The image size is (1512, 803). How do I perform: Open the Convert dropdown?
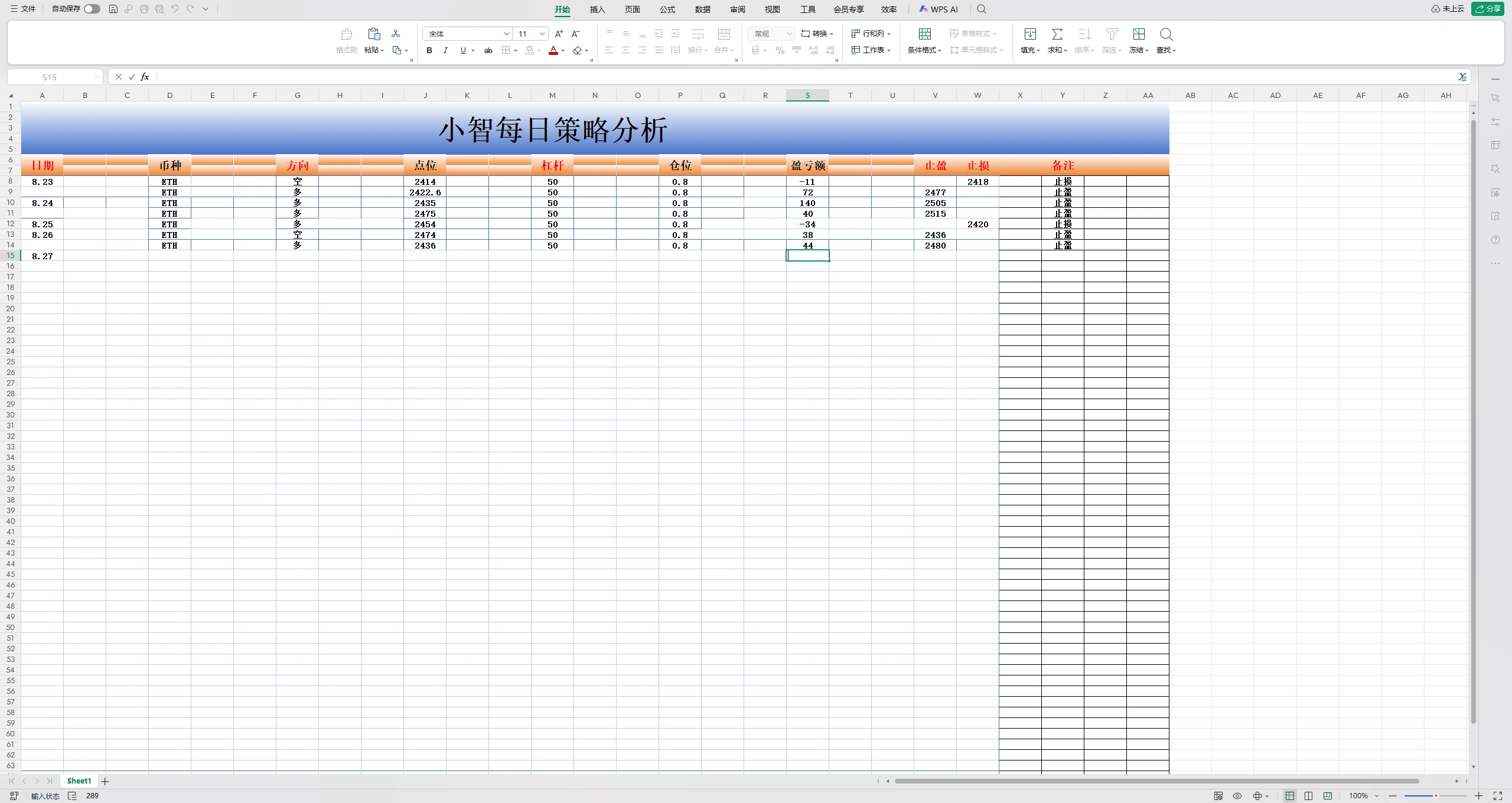pos(817,34)
